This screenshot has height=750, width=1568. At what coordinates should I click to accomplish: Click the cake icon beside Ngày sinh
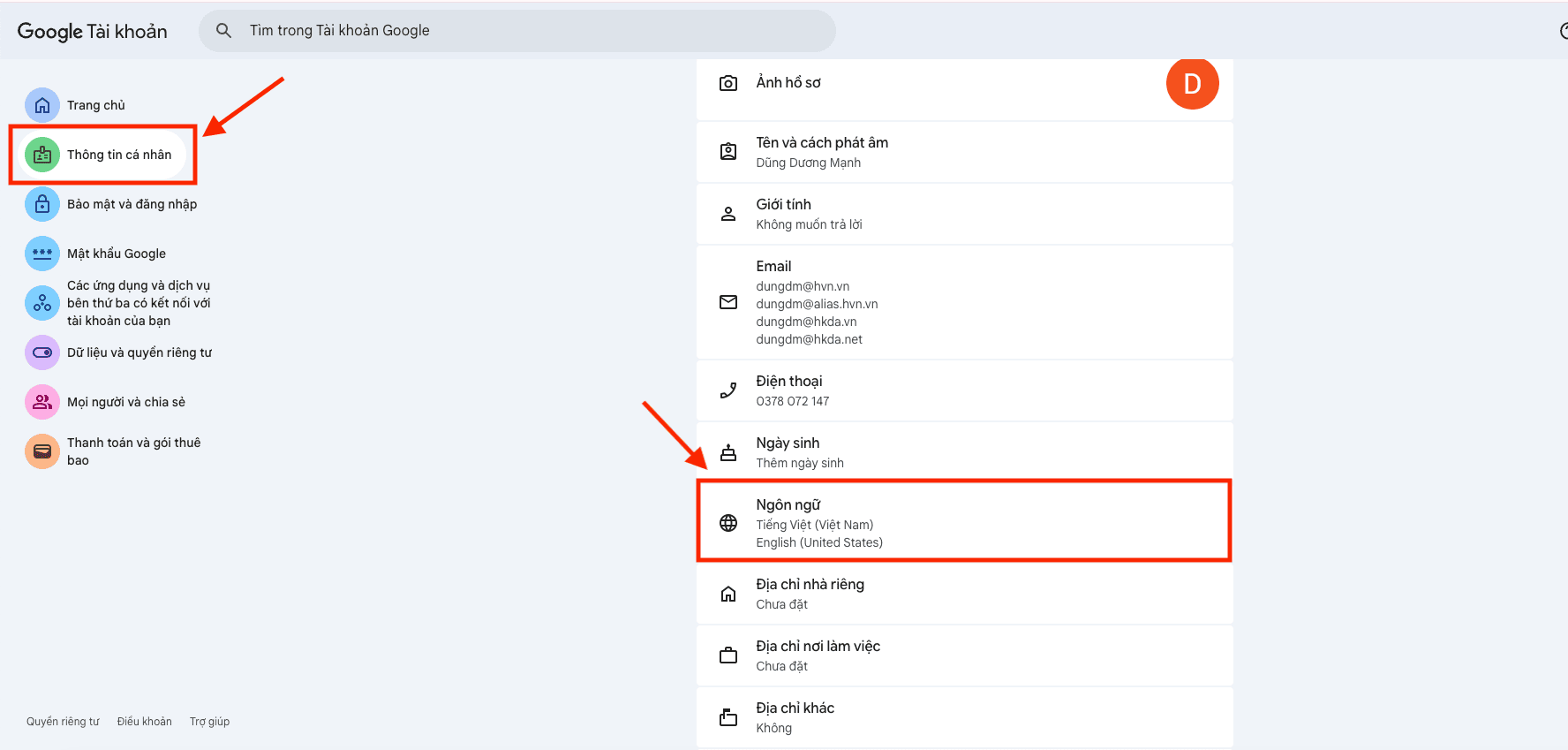point(728,452)
